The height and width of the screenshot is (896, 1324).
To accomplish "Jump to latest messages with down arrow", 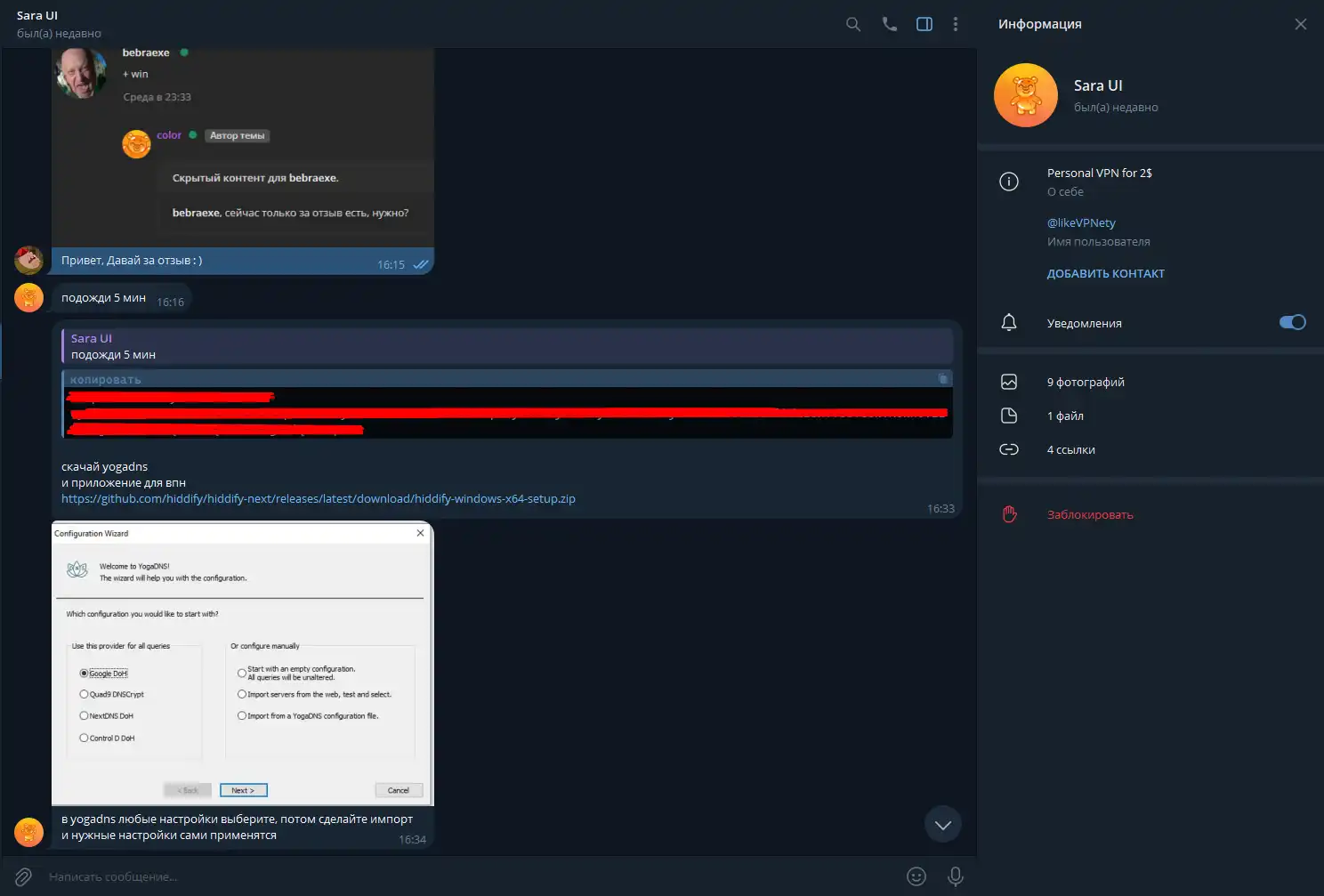I will pos(943,825).
